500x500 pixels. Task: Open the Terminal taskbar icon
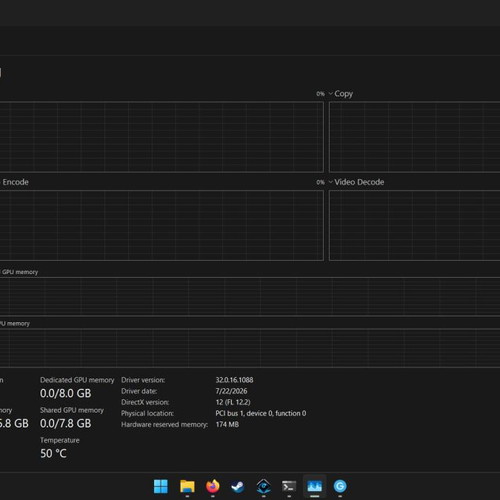pyautogui.click(x=289, y=486)
